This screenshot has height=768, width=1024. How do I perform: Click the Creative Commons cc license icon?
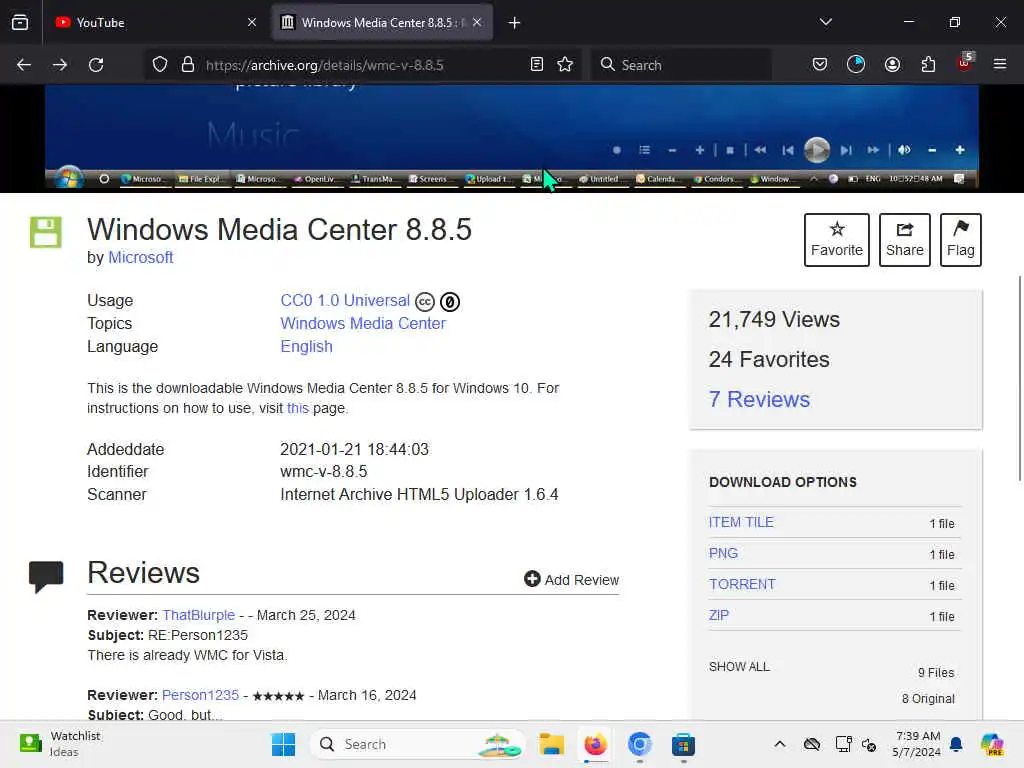pyautogui.click(x=424, y=302)
